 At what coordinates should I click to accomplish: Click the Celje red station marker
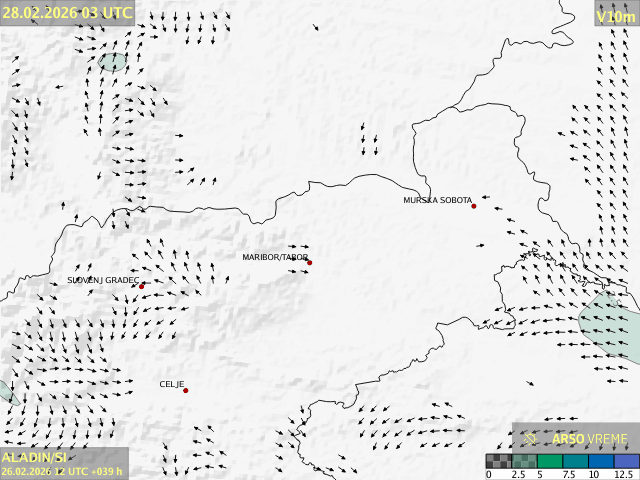pos(185,390)
